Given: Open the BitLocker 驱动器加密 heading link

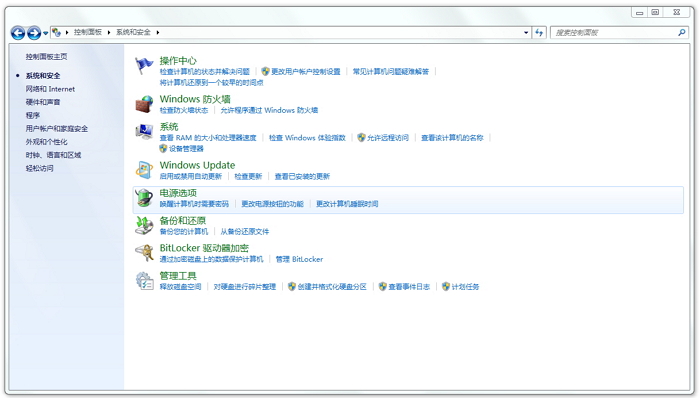Looking at the screenshot, I should 204,248.
